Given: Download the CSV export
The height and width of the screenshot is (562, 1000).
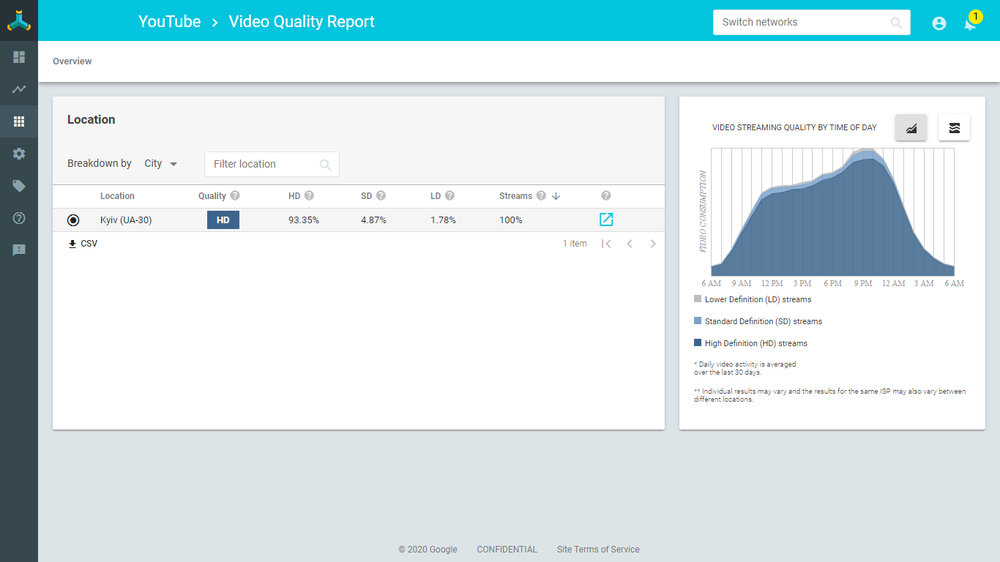Looking at the screenshot, I should (83, 244).
